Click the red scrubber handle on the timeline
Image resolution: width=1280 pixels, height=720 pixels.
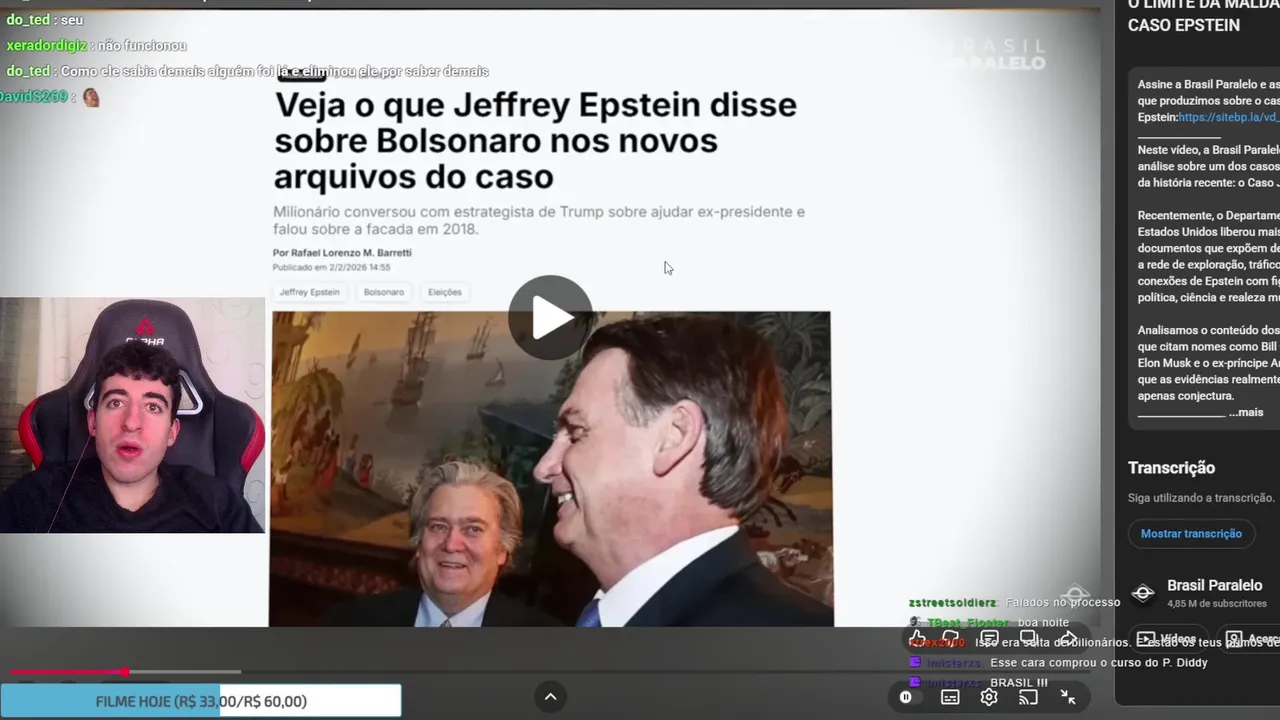(125, 672)
